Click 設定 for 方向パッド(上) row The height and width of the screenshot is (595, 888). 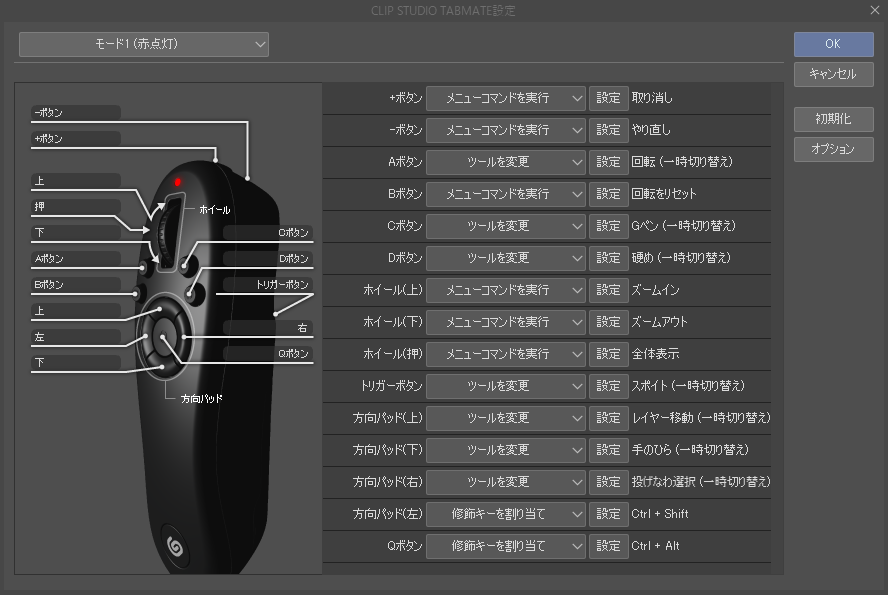point(608,418)
